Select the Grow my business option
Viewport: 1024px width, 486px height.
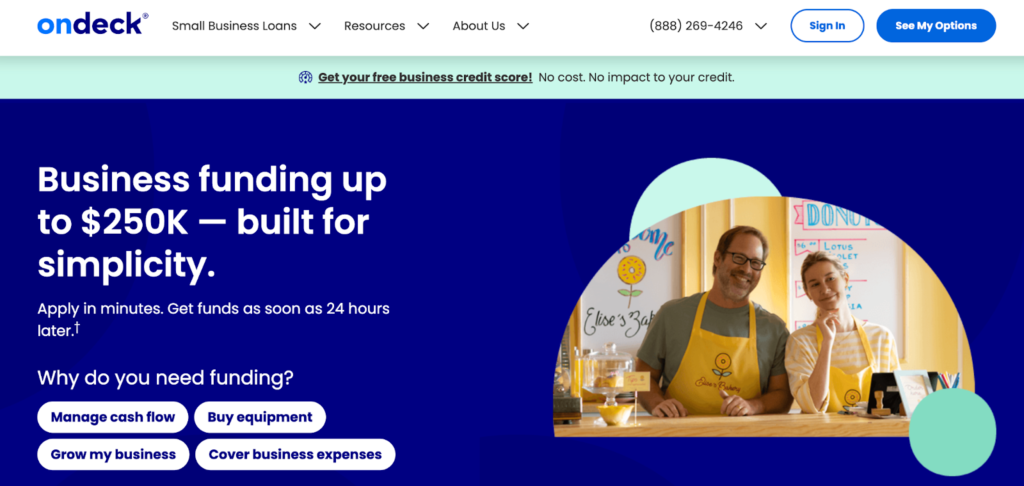point(113,454)
